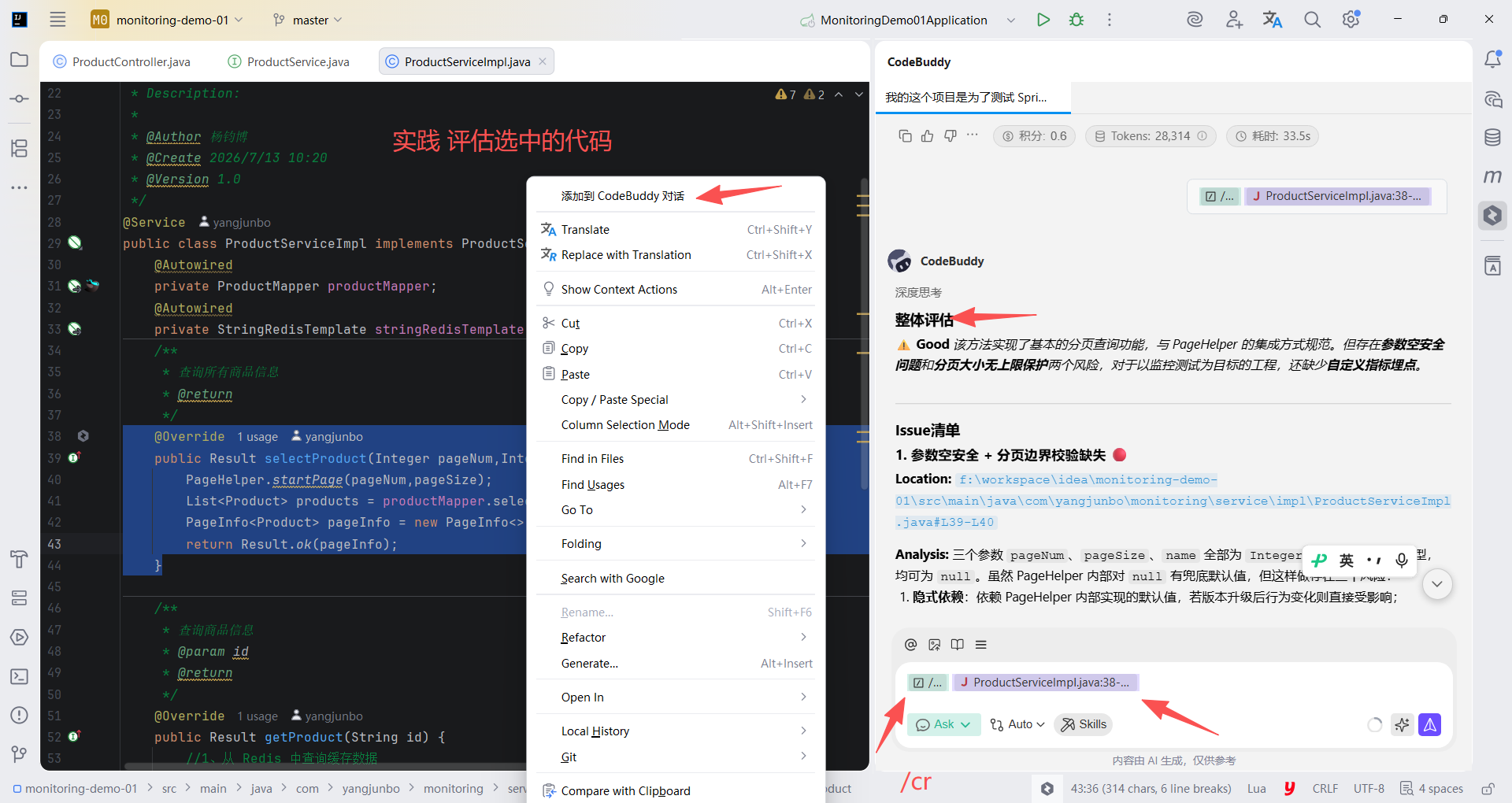Open the Problems tool window icon
This screenshot has height=803, width=1512.
tap(20, 715)
